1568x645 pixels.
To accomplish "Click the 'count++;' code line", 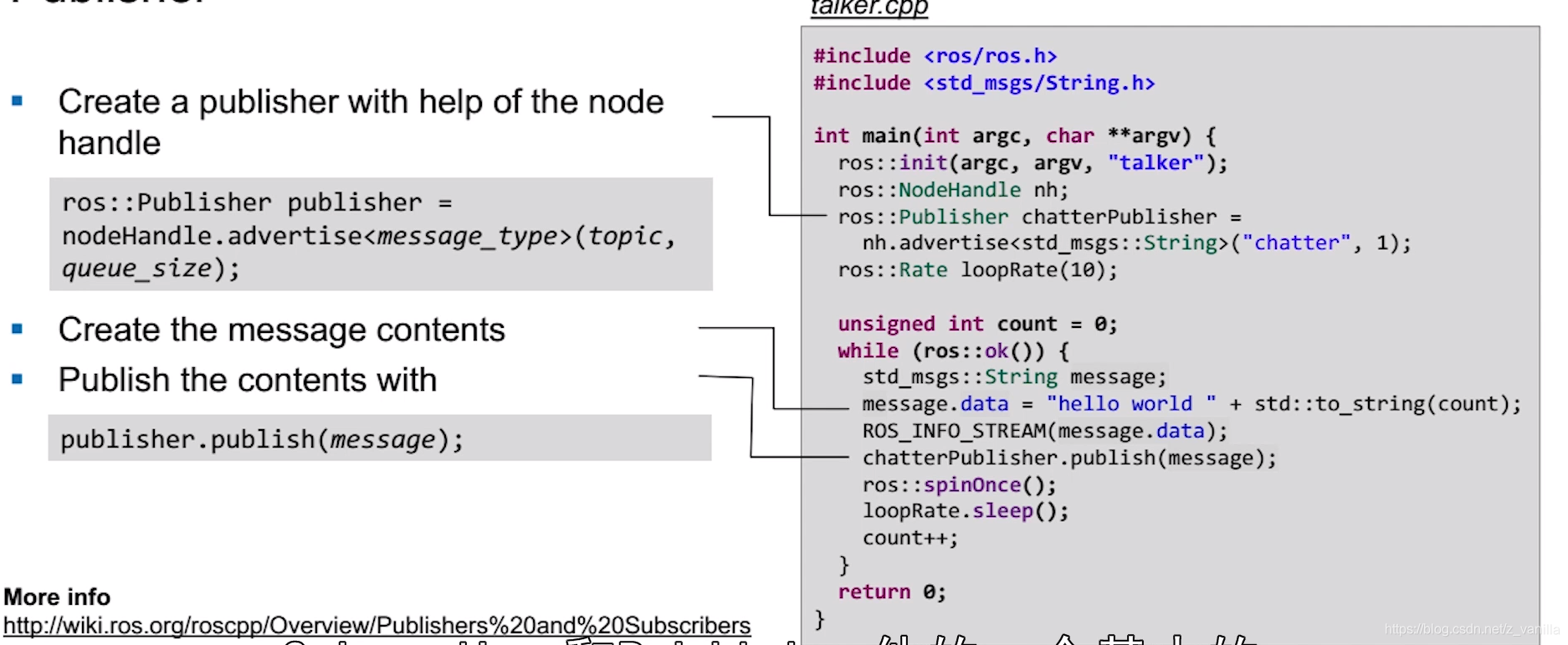I will (x=910, y=538).
